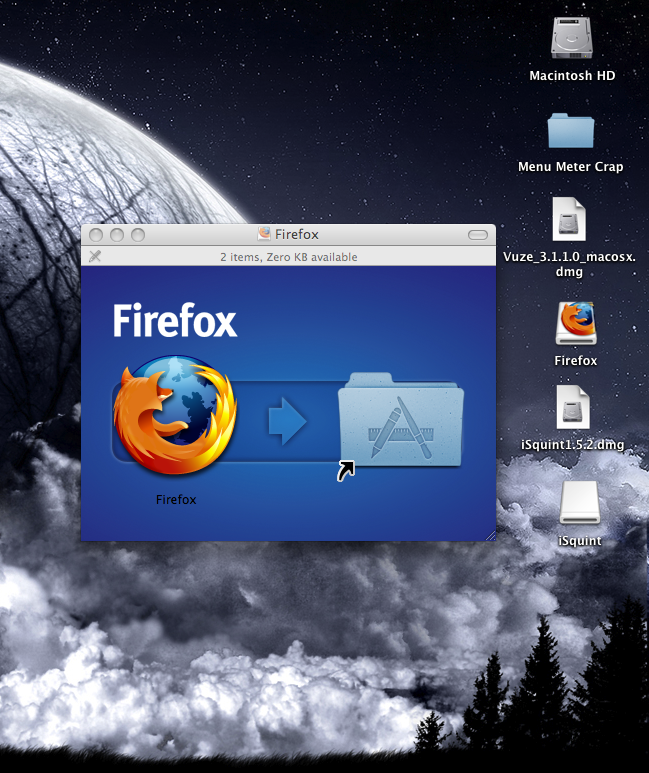Select the Firefox app icon in the window
649x773 pixels.
[175, 415]
